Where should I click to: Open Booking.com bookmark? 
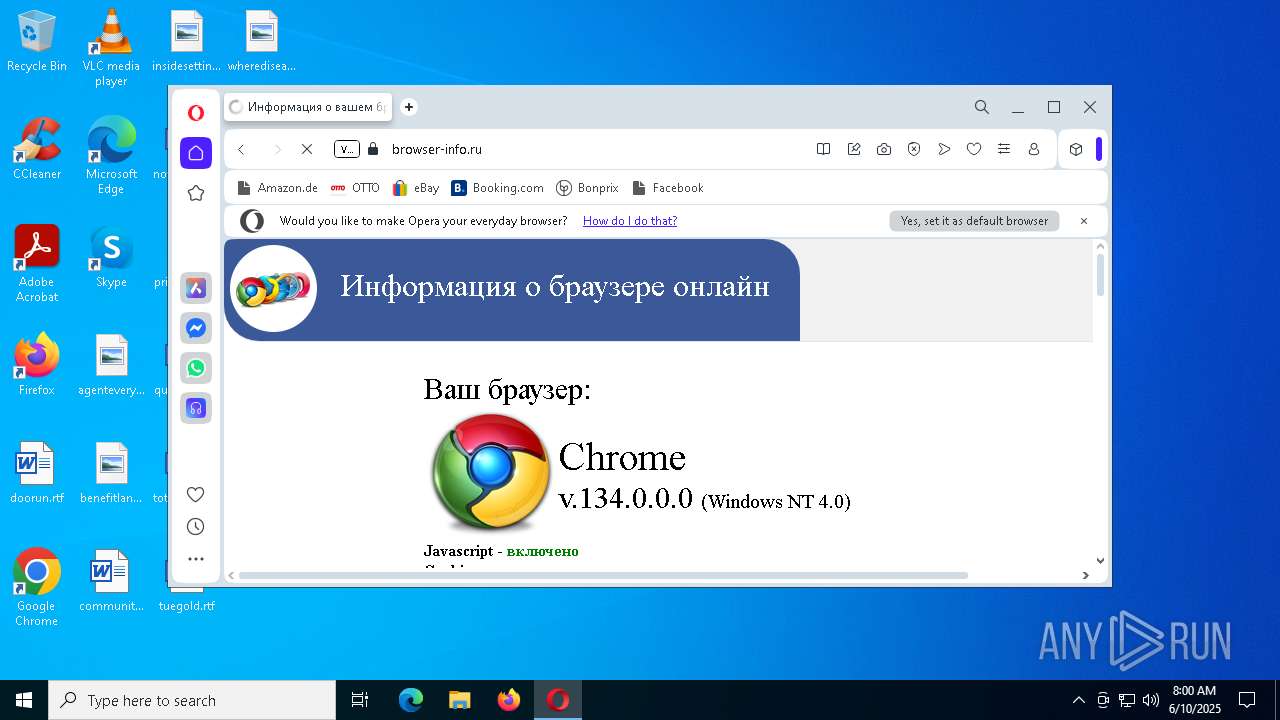[x=497, y=188]
